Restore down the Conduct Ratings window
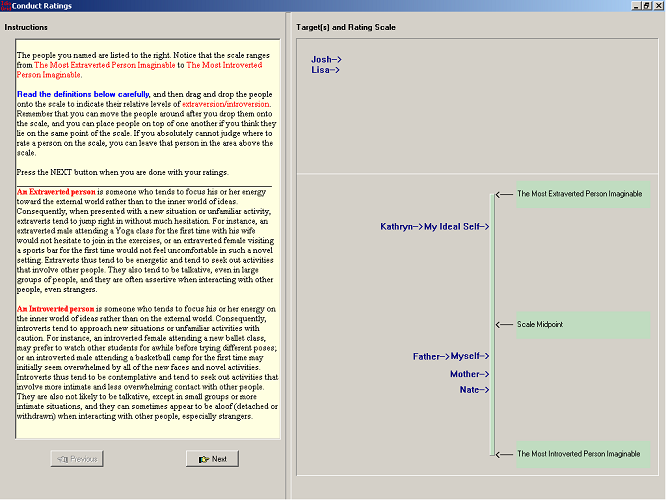 [646, 6]
